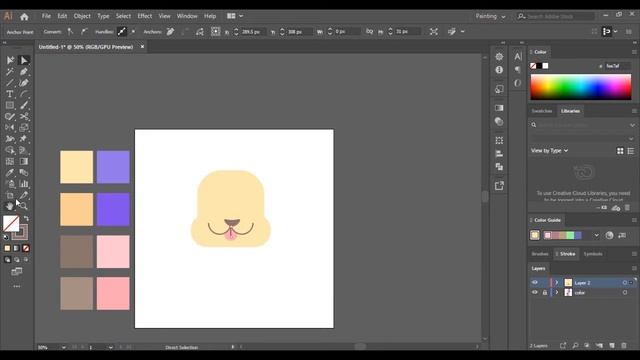
Task: Select the Direct Selection tool
Action: 24,60
